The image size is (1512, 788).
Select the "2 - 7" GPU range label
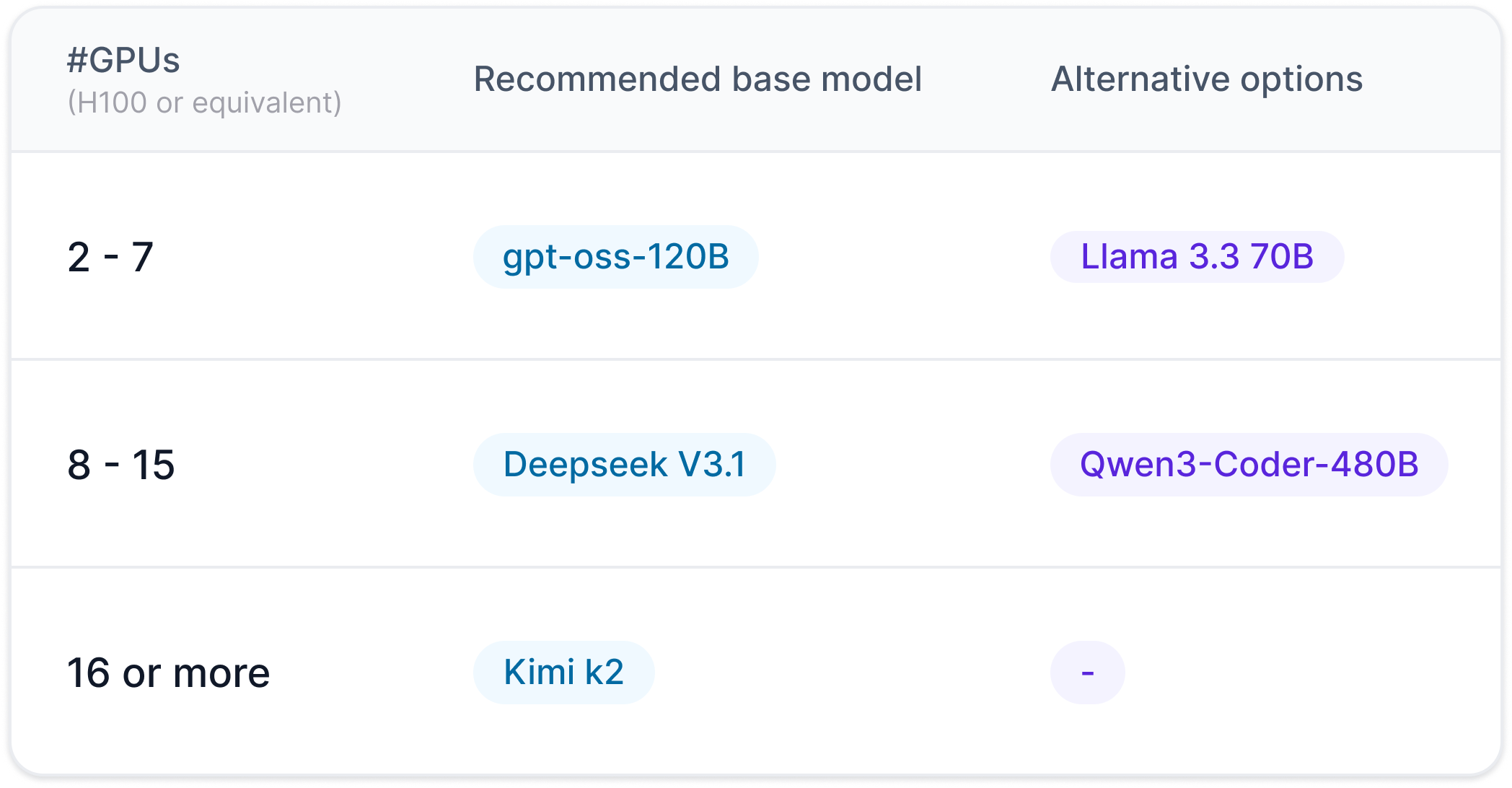110,257
